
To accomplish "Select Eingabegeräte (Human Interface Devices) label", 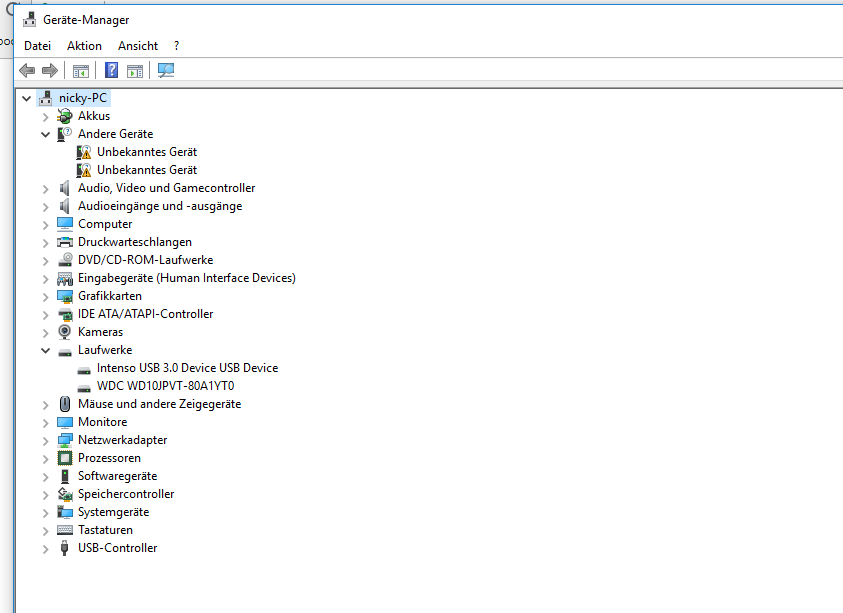I will 187,278.
